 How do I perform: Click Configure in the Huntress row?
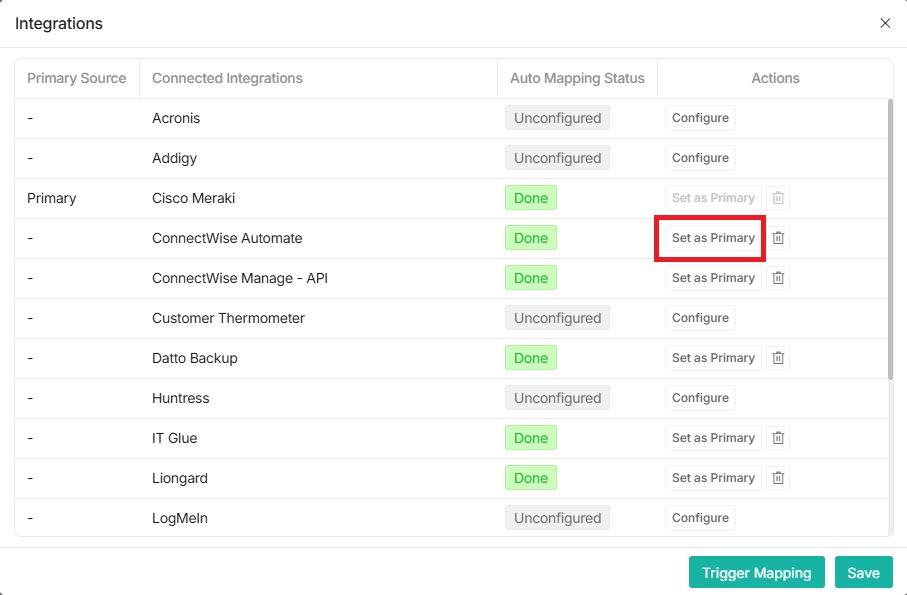pyautogui.click(x=700, y=398)
